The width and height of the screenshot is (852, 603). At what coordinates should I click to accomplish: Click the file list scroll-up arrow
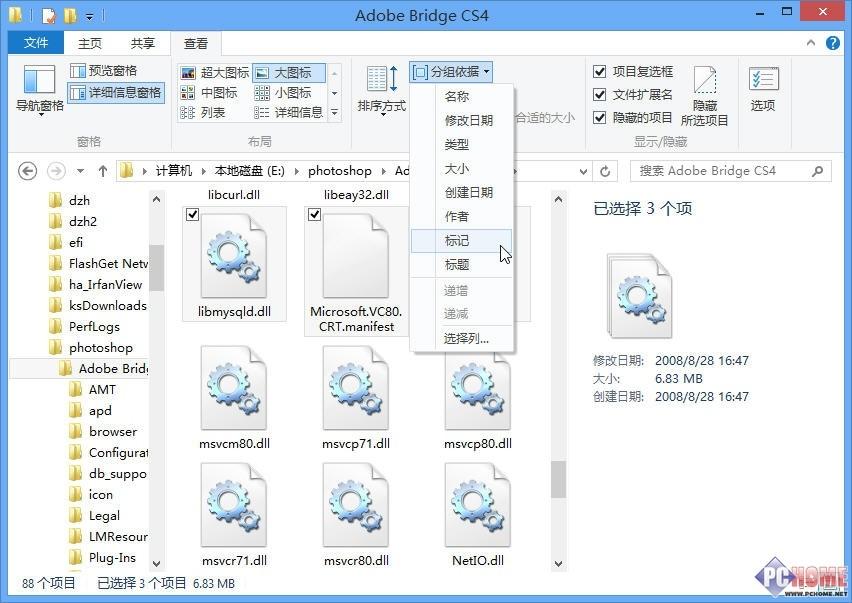(558, 199)
